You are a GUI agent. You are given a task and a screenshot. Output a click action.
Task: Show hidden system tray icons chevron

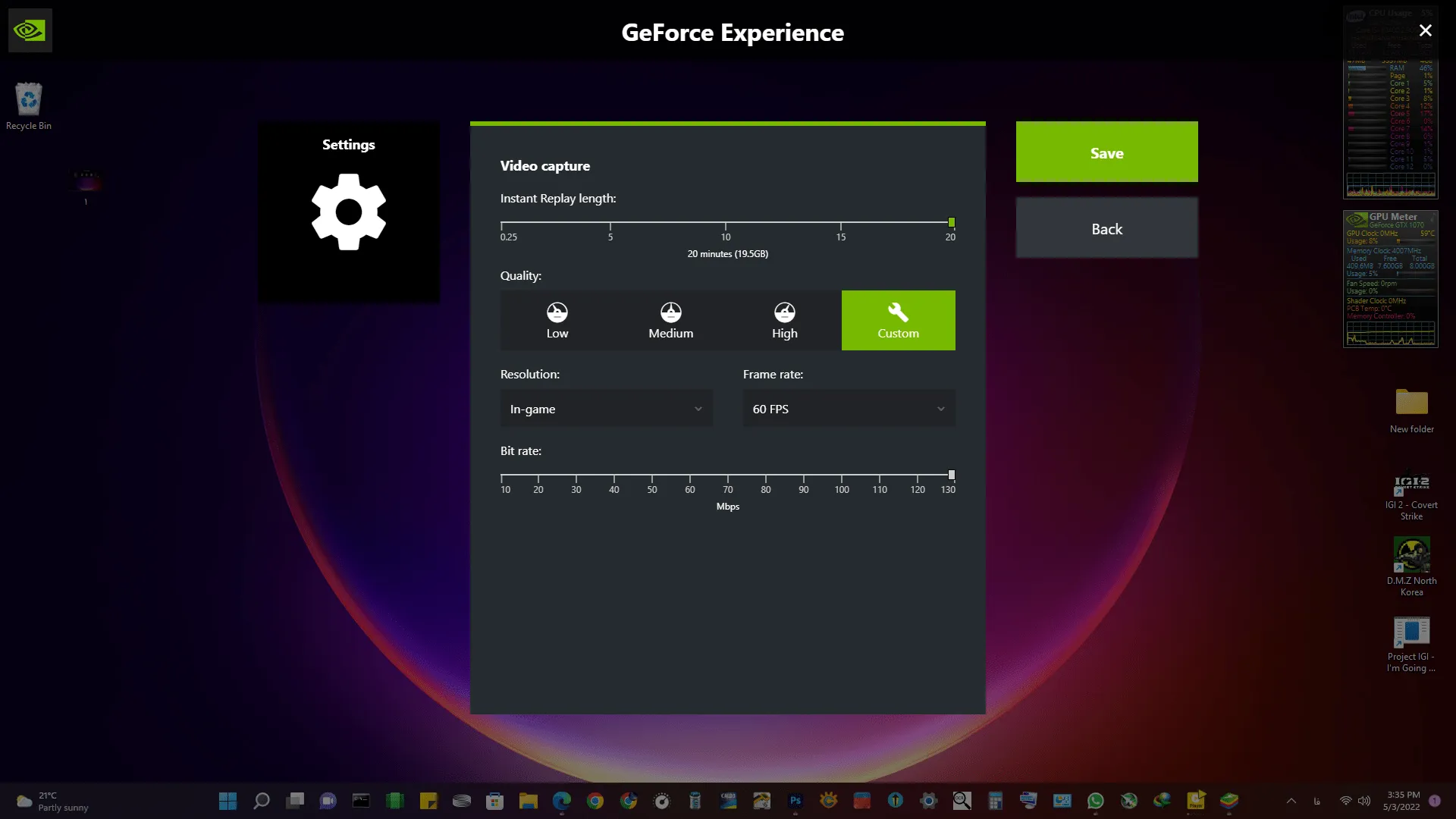(1291, 801)
